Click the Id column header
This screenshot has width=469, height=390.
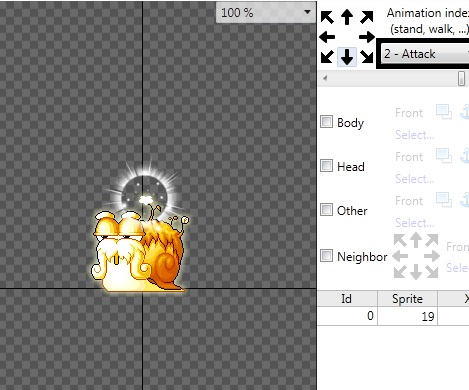(x=347, y=299)
